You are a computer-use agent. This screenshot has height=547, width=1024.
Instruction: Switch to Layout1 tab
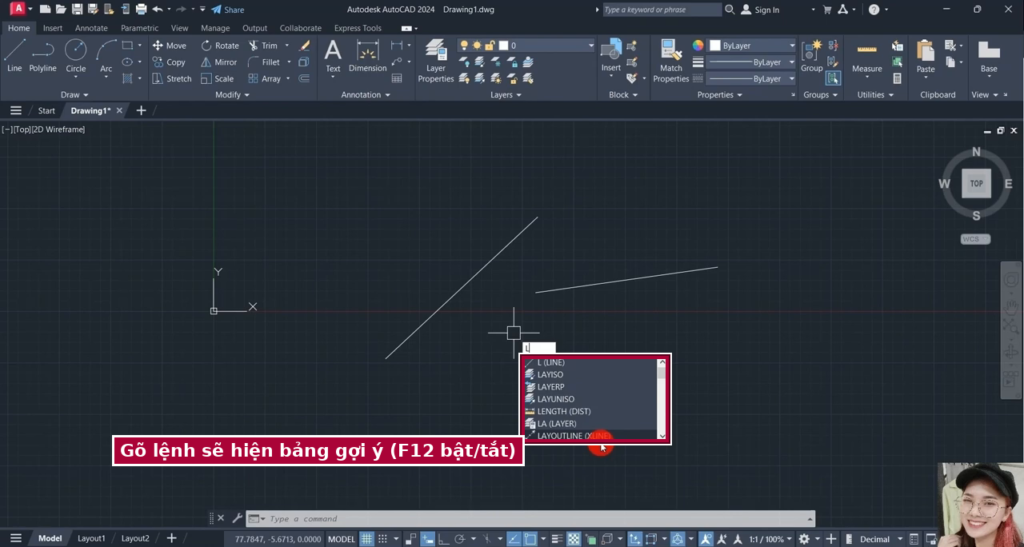tap(91, 539)
